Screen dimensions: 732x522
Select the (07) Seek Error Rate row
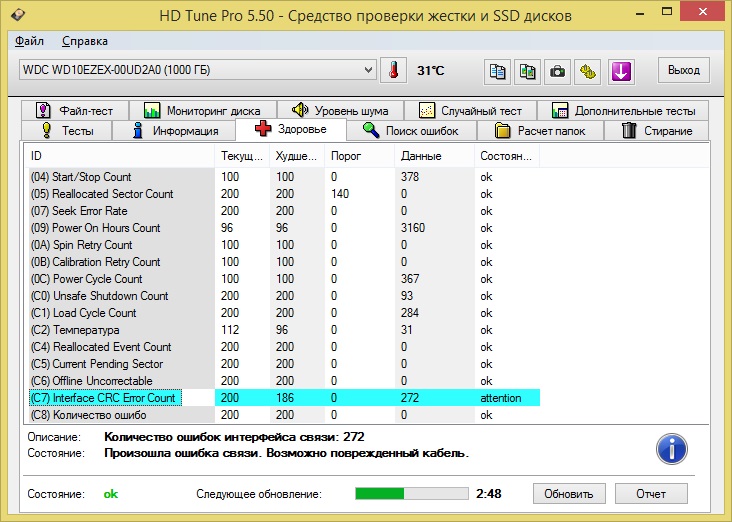(282, 211)
